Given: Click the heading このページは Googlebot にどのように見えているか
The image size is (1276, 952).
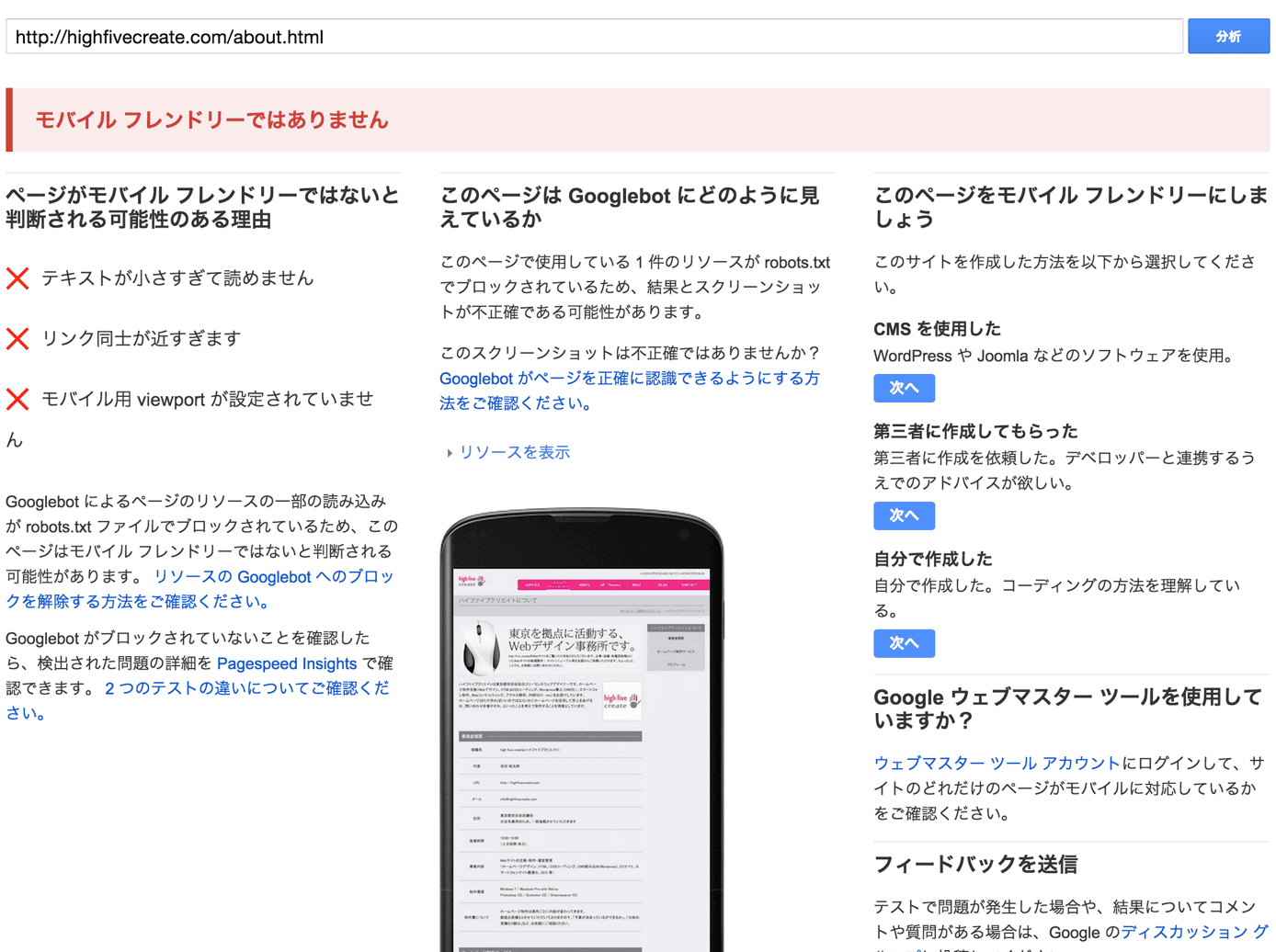Looking at the screenshot, I should coord(630,207).
